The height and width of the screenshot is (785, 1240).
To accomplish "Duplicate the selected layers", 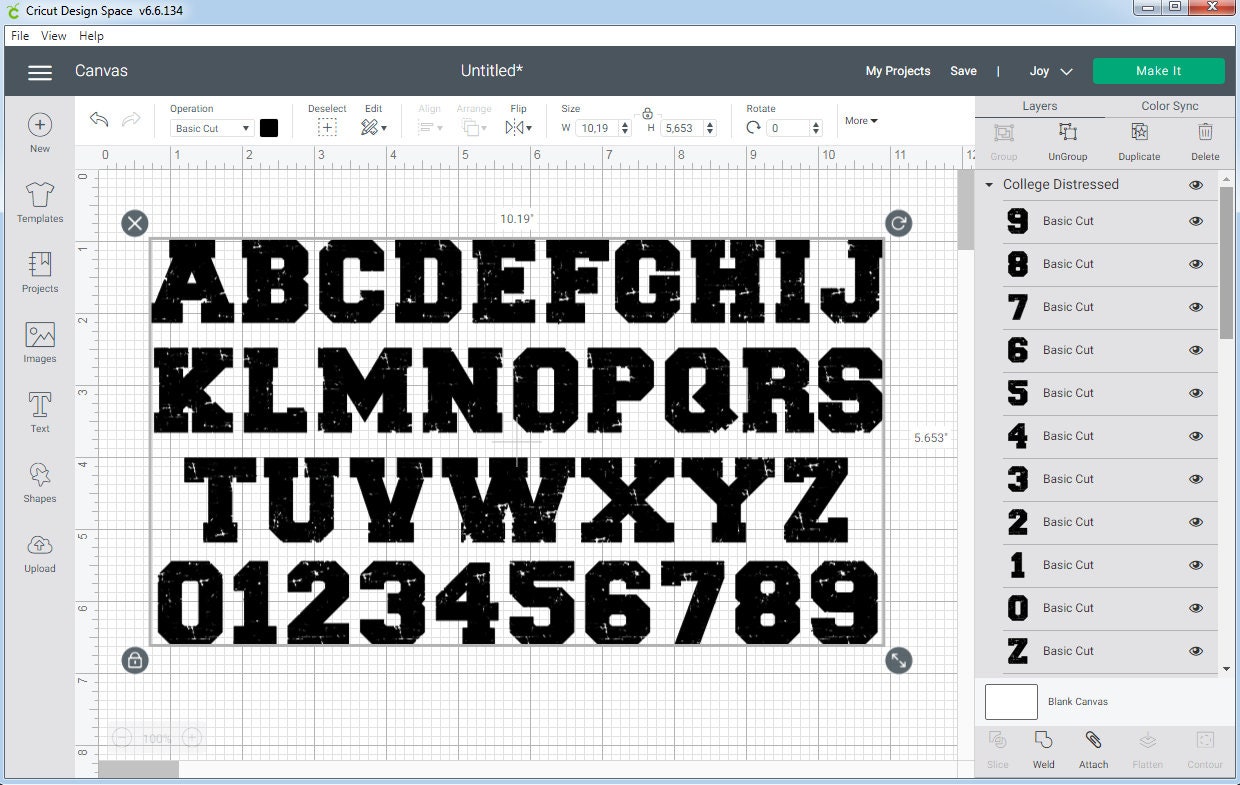I will tap(1138, 141).
